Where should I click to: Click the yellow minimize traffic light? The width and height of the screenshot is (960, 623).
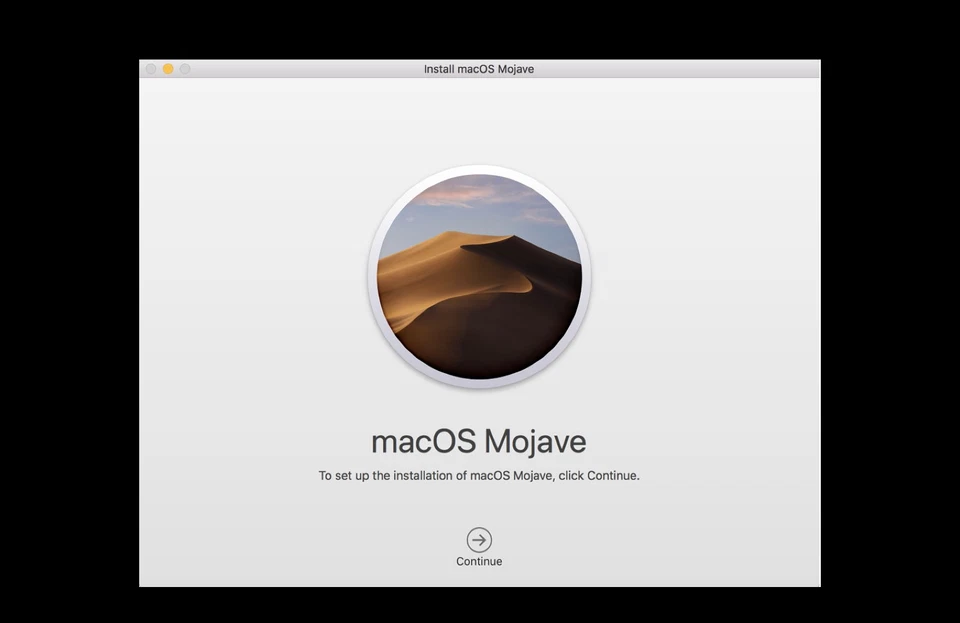tap(168, 69)
